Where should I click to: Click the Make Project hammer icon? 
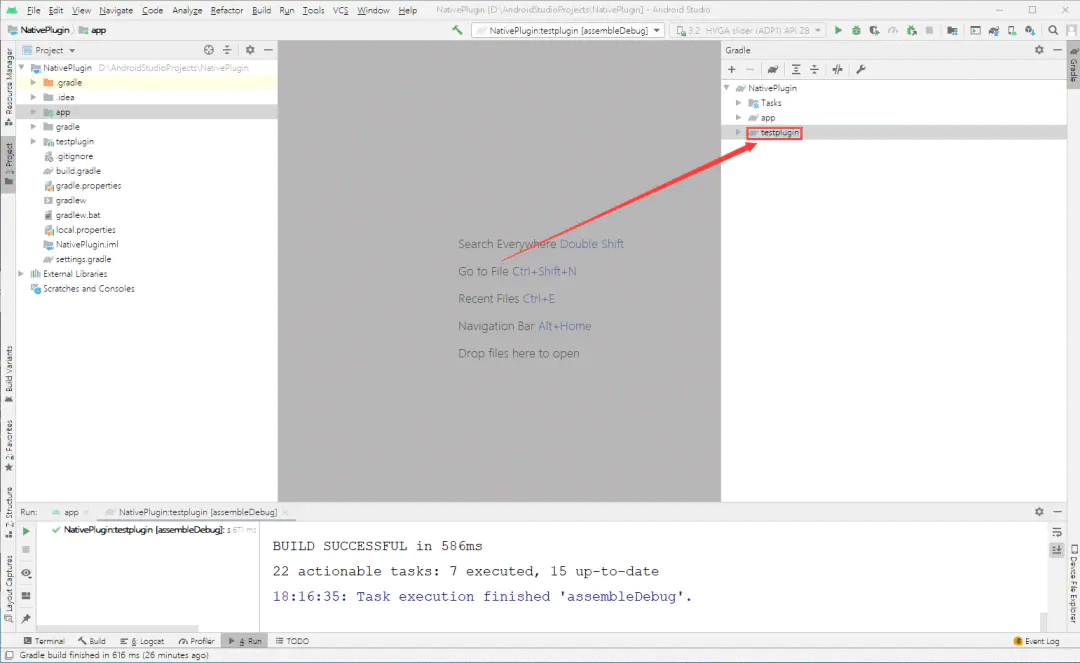[x=458, y=30]
